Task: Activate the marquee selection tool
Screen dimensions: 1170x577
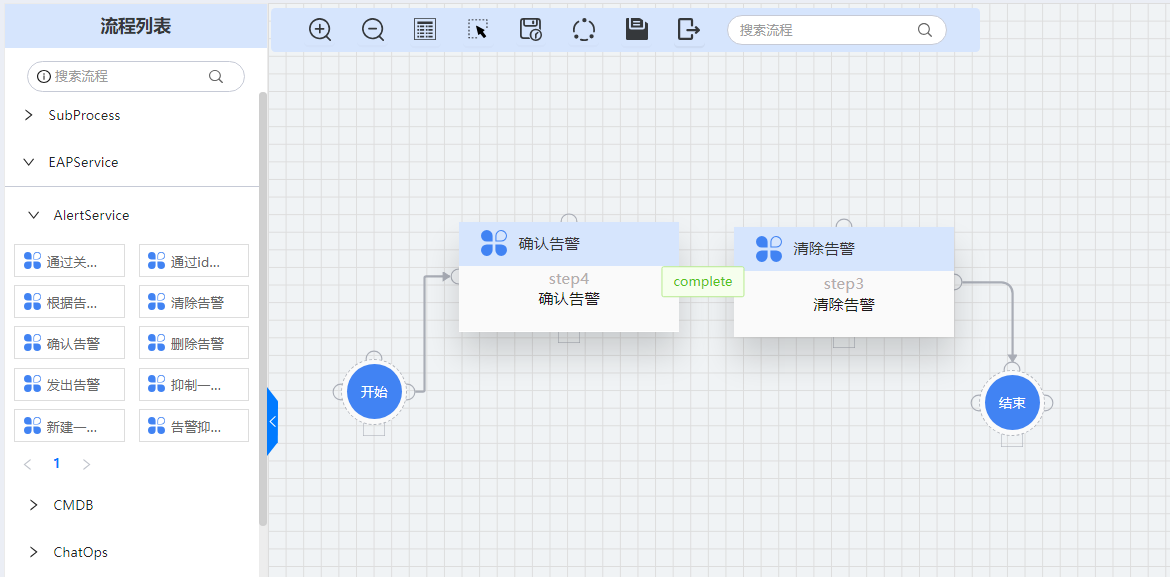Action: 478,30
